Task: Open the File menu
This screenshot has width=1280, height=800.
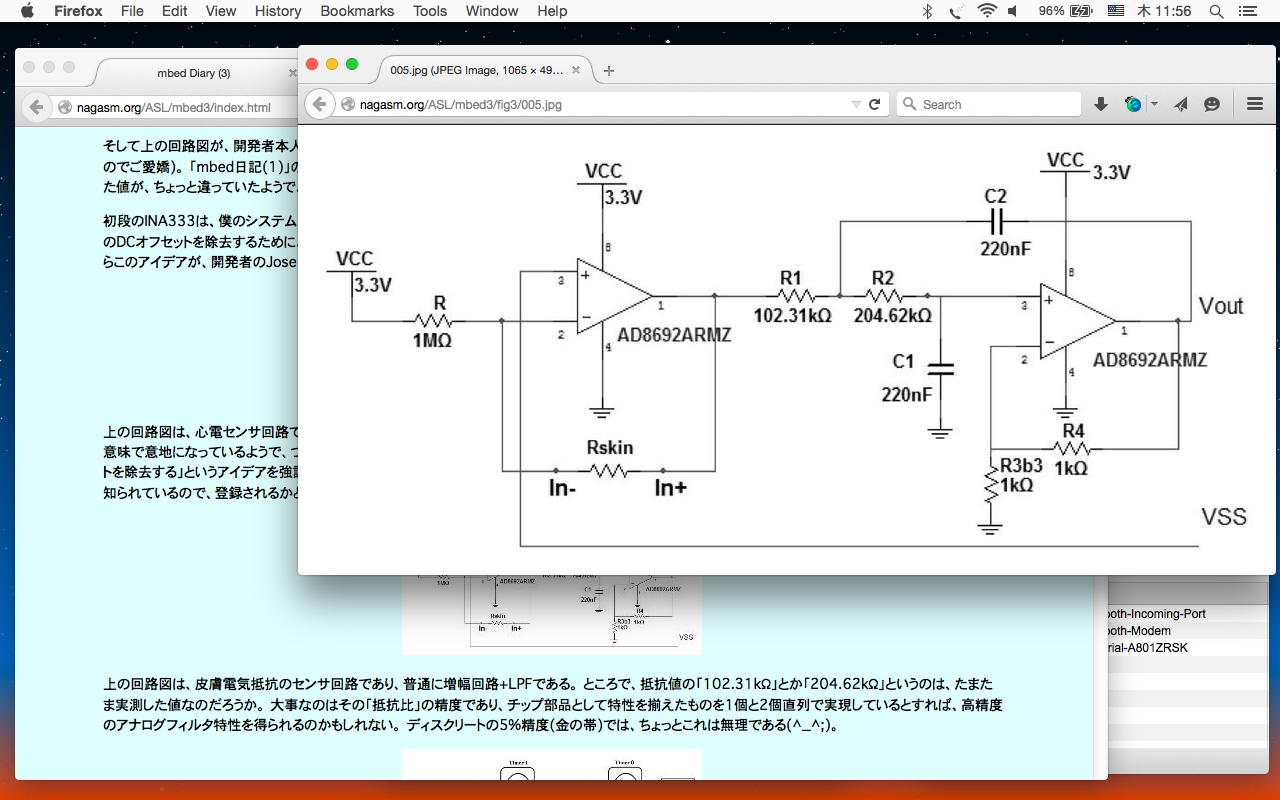Action: click(131, 11)
